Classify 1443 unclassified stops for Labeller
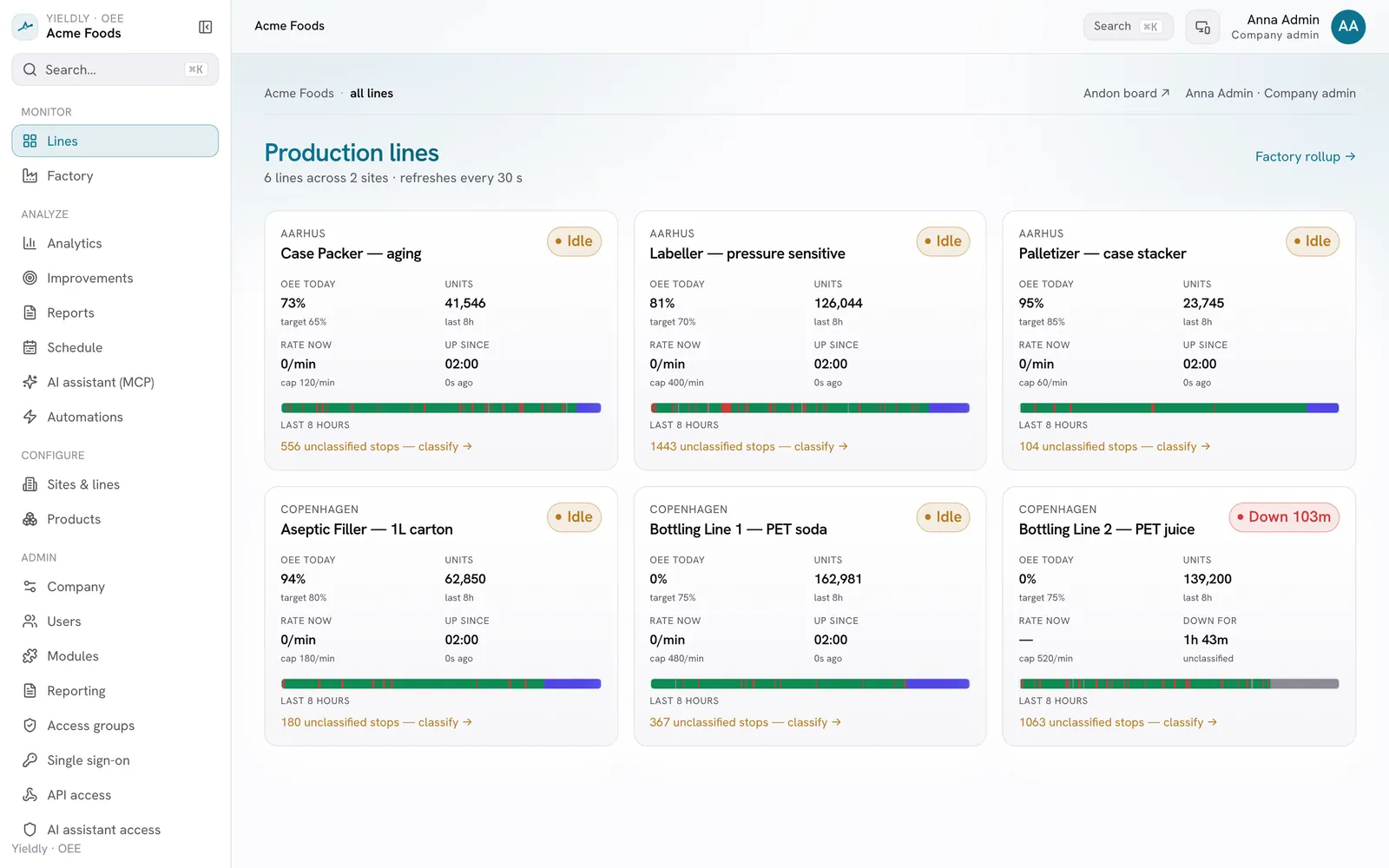 (748, 446)
